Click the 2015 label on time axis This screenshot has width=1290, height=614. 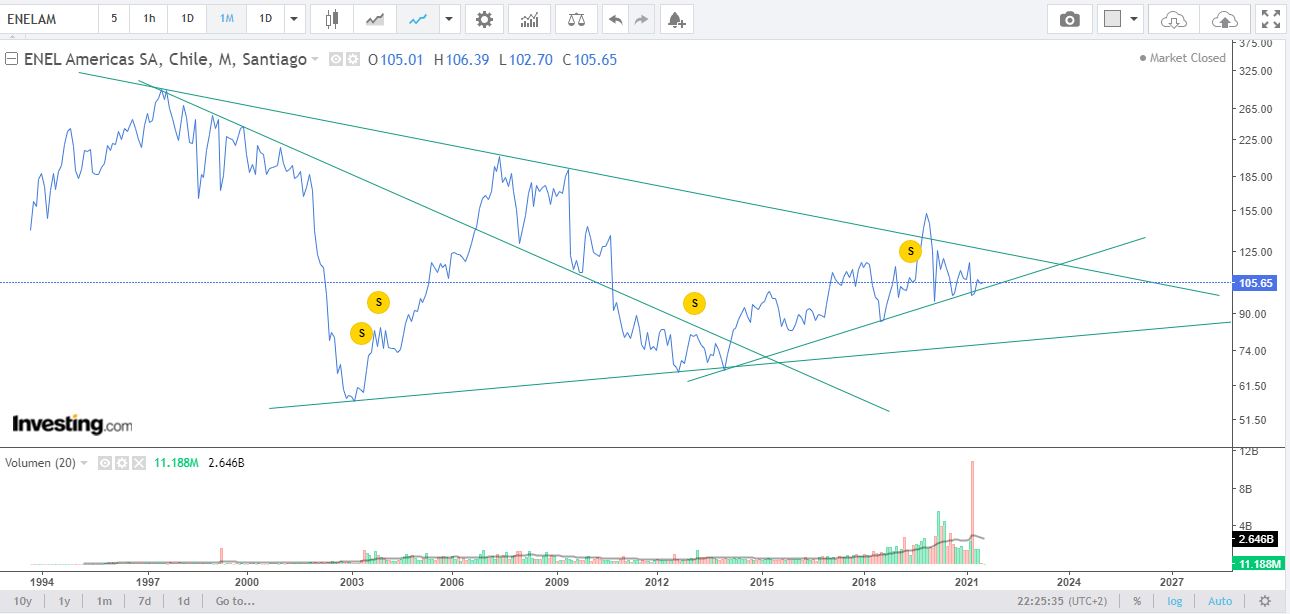coord(762,581)
